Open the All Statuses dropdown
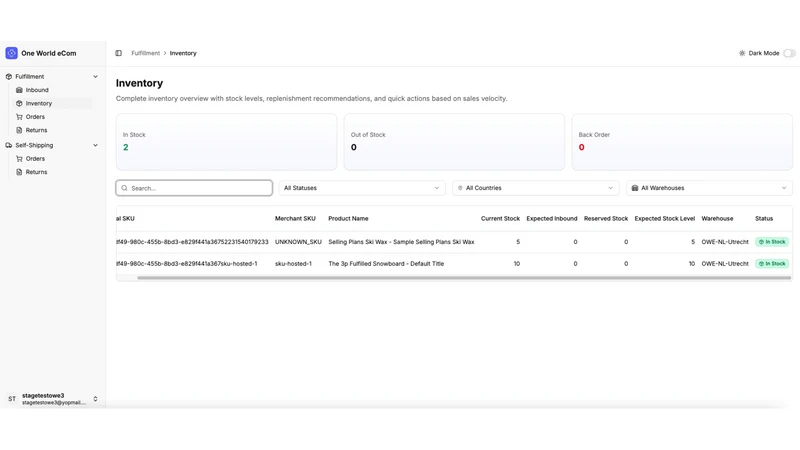Screen dimensions: 800x450 (x=362, y=188)
